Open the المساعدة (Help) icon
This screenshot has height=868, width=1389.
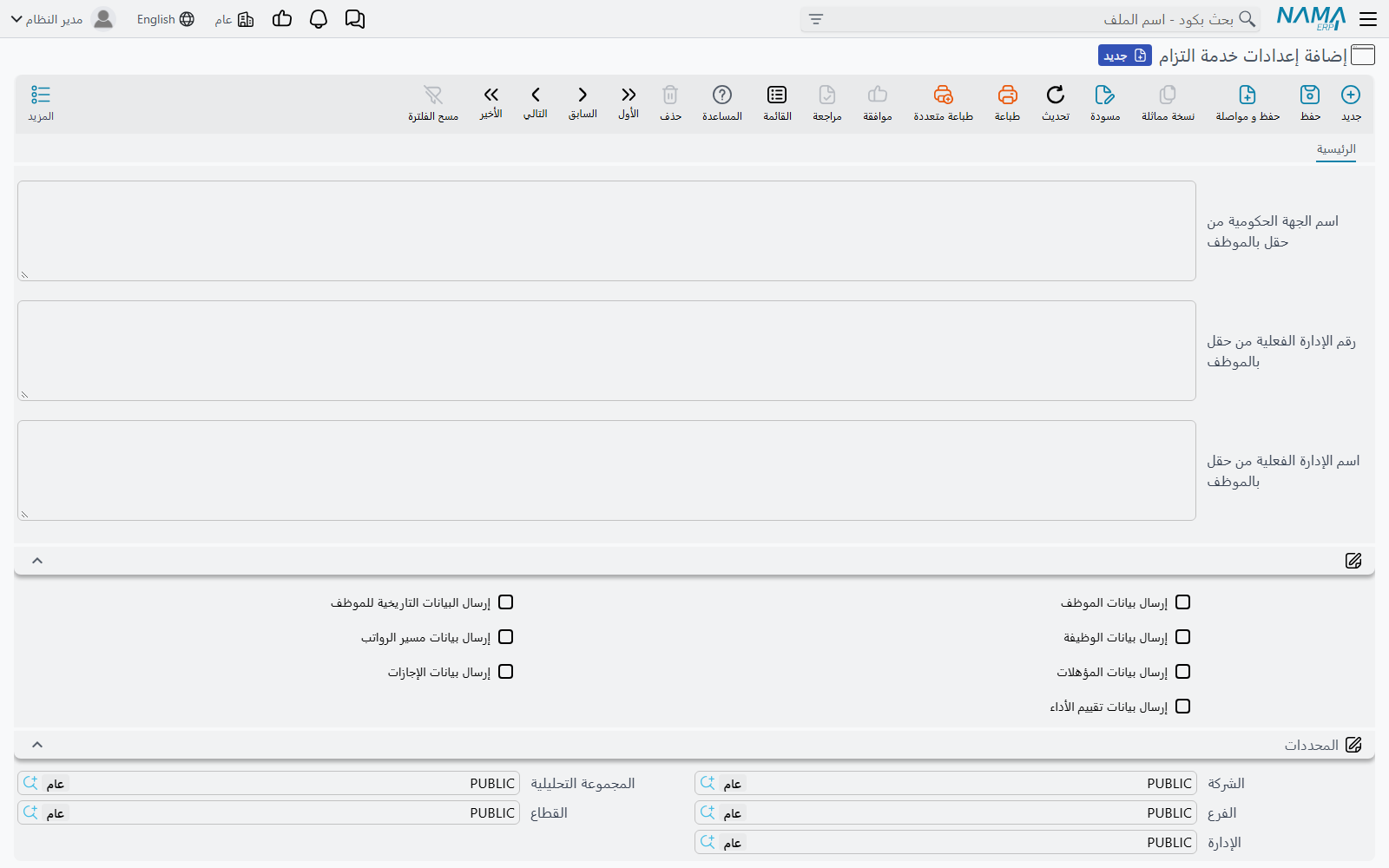[x=722, y=95]
